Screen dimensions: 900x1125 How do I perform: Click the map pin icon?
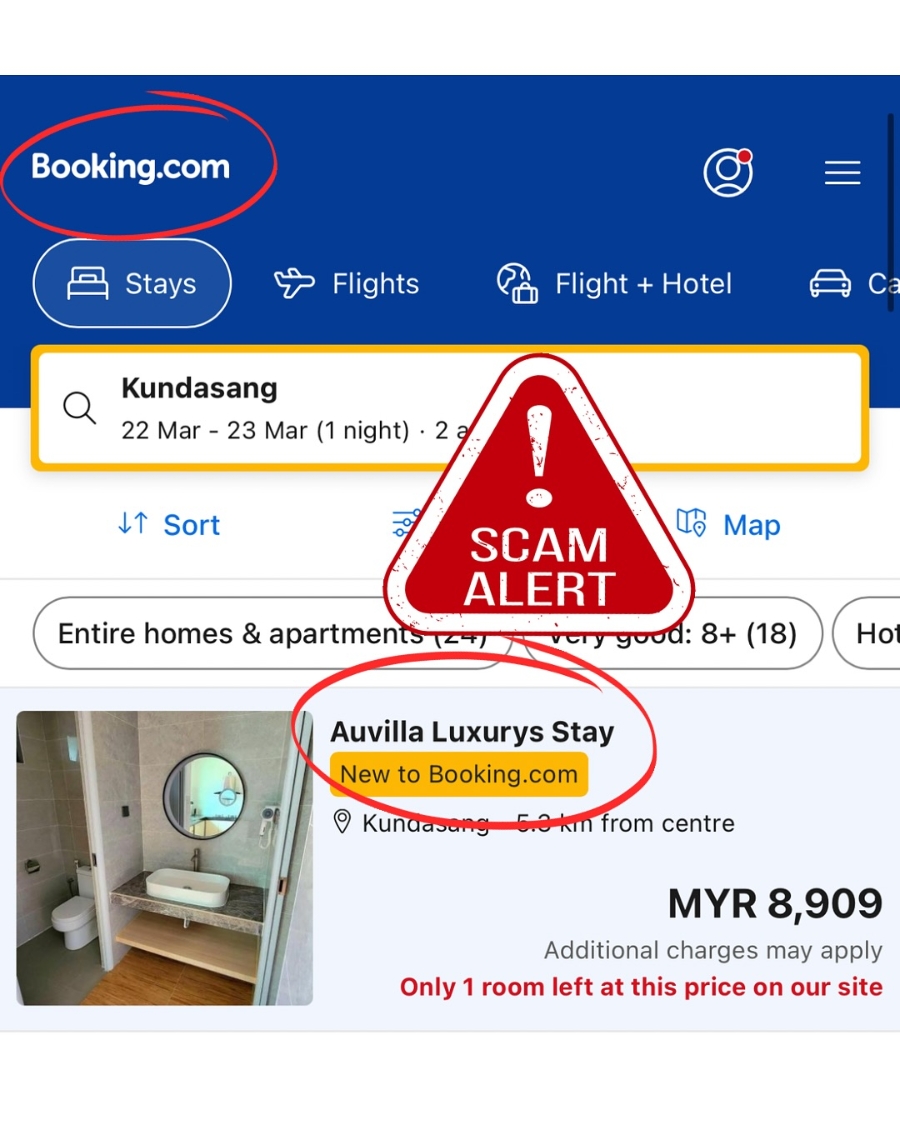(691, 522)
